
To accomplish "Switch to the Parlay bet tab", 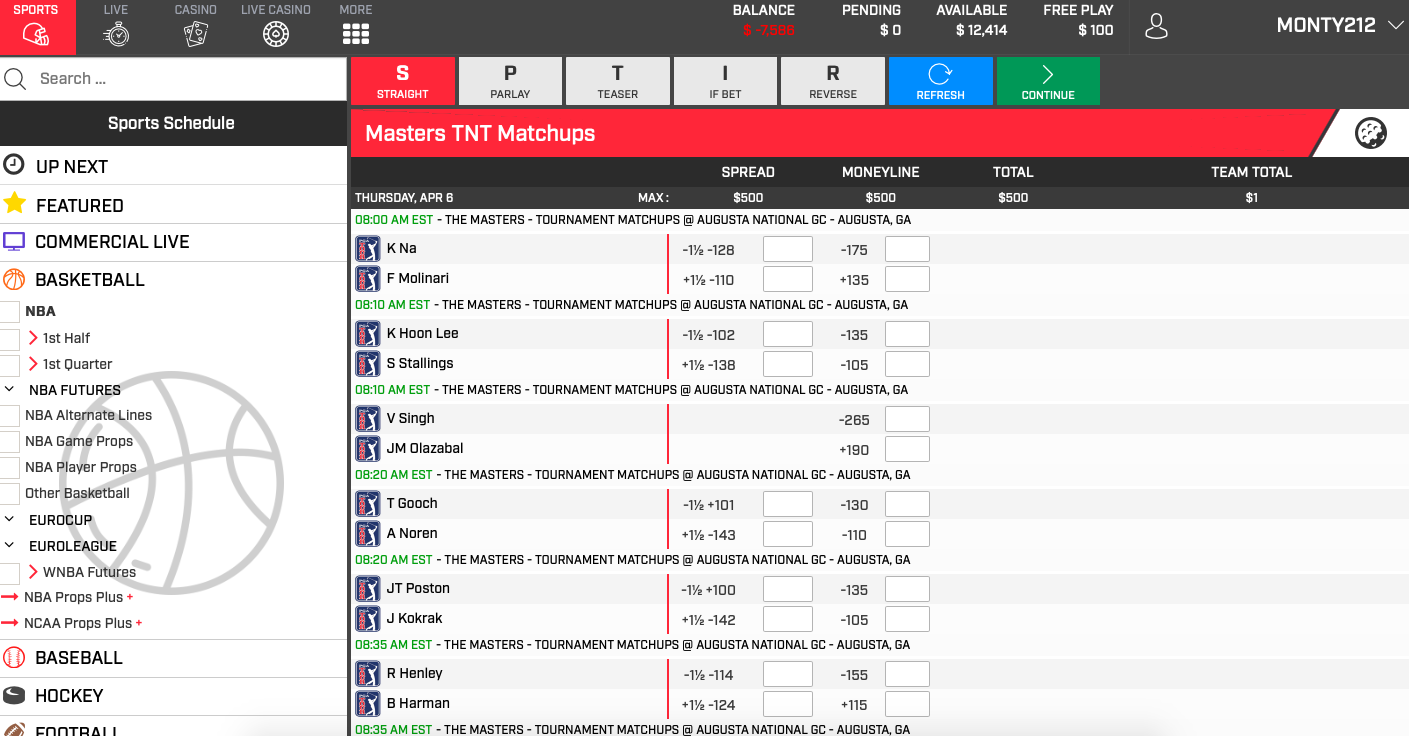I will [x=510, y=81].
